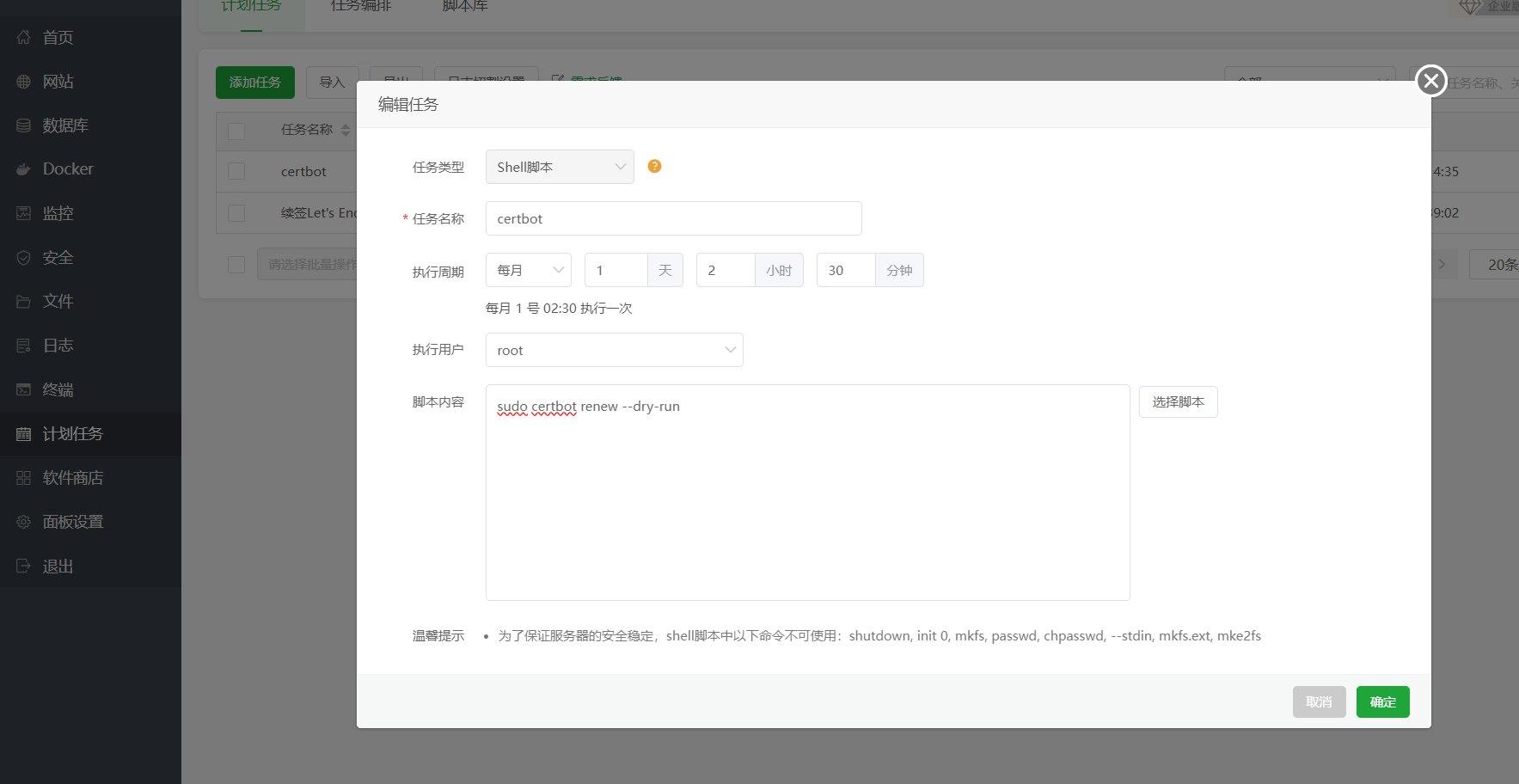Open the terminal icon in sidebar
Viewport: 1519px width, 784px height.
coord(24,390)
